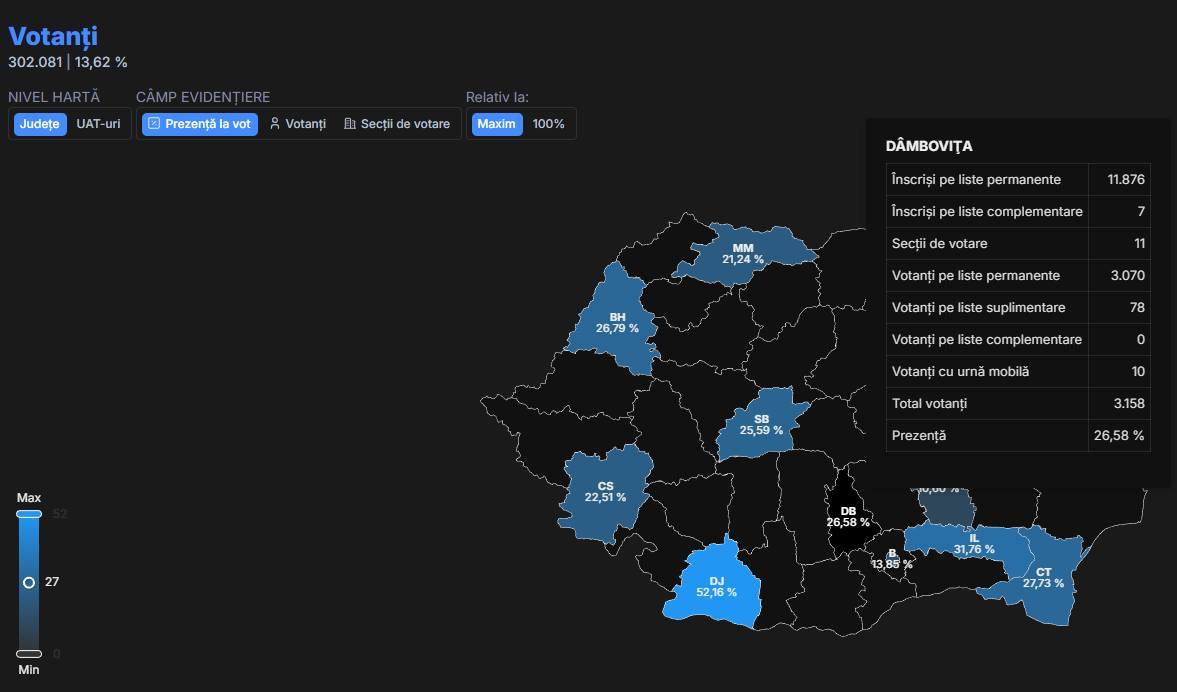The image size is (1177, 692).
Task: Select the BH county on the map
Action: tap(617, 322)
